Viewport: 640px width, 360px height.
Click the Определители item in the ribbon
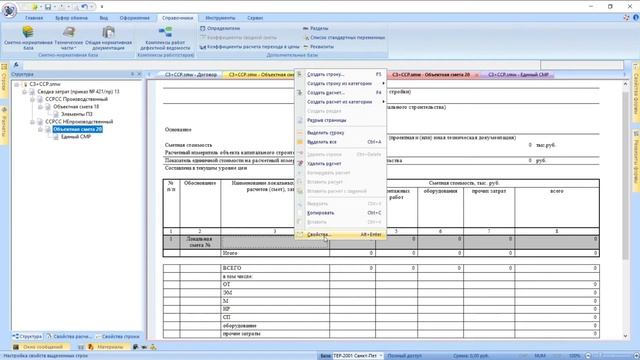point(220,29)
